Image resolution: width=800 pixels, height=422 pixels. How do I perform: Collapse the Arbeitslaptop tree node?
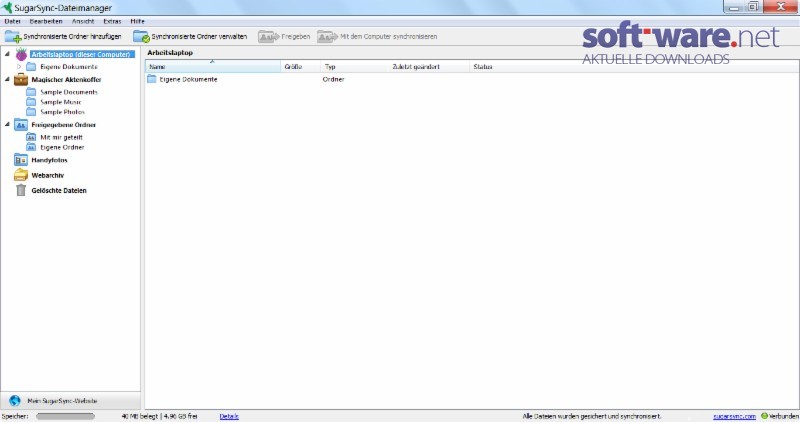coord(7,54)
